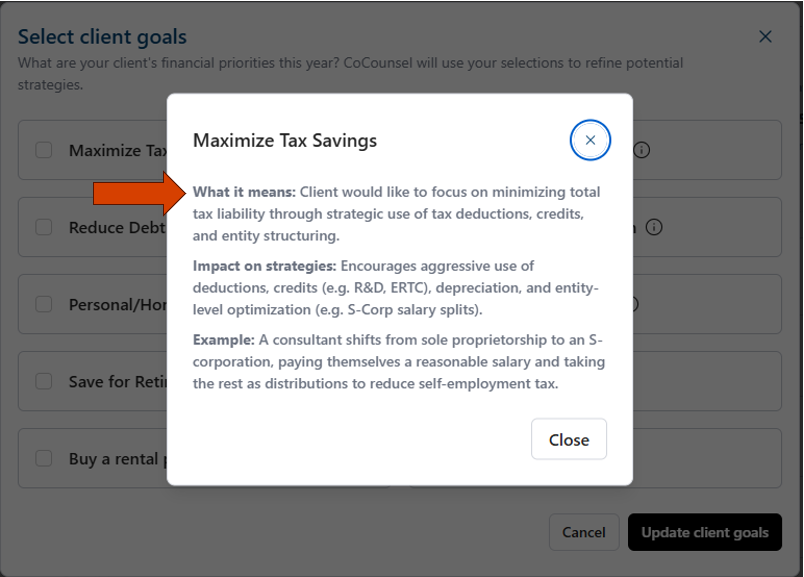Click the info icon on the third-row right card
Image resolution: width=804 pixels, height=577 pixels.
coord(633,304)
